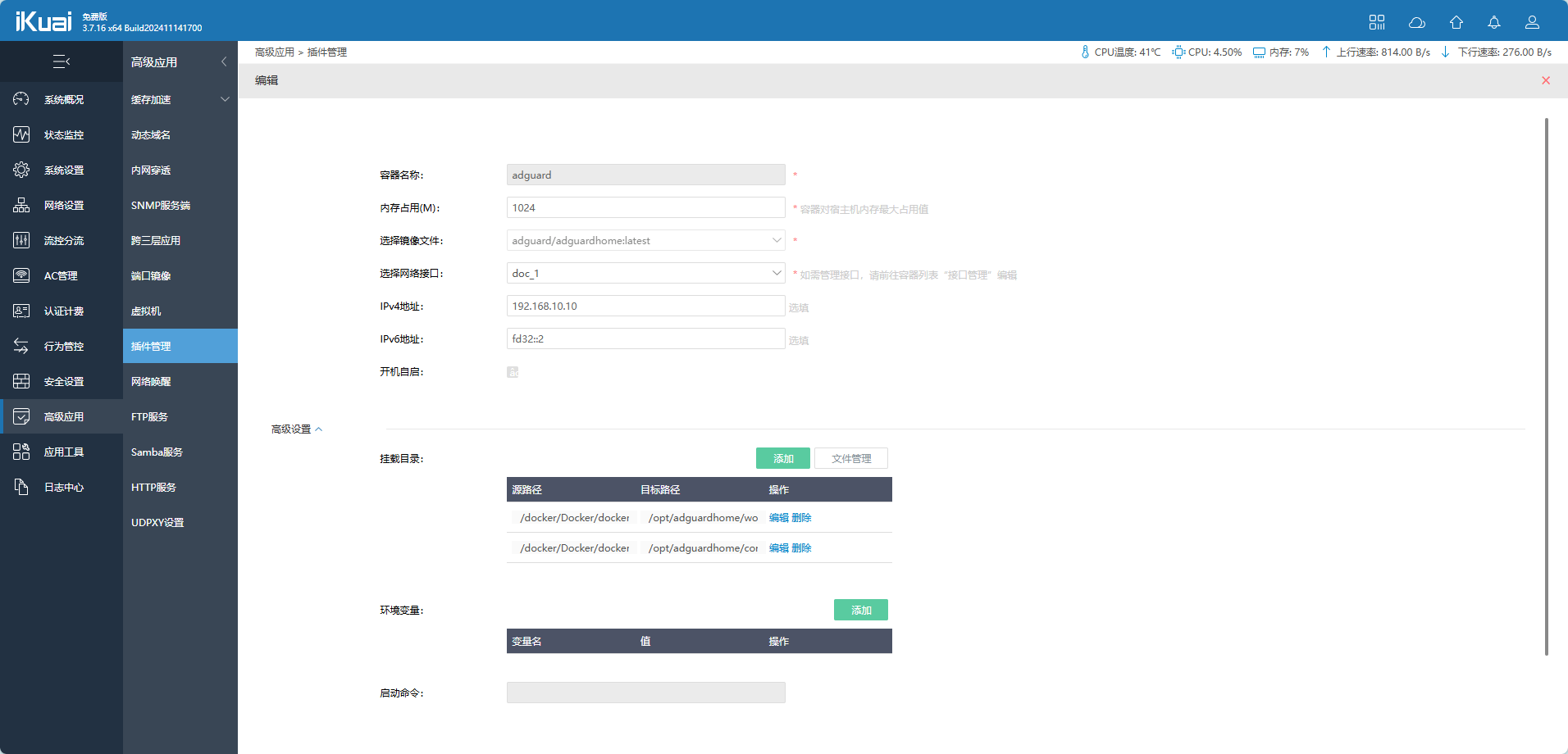The width and height of the screenshot is (1568, 754).
Task: Click 删除 link for first mount row
Action: pyautogui.click(x=801, y=518)
